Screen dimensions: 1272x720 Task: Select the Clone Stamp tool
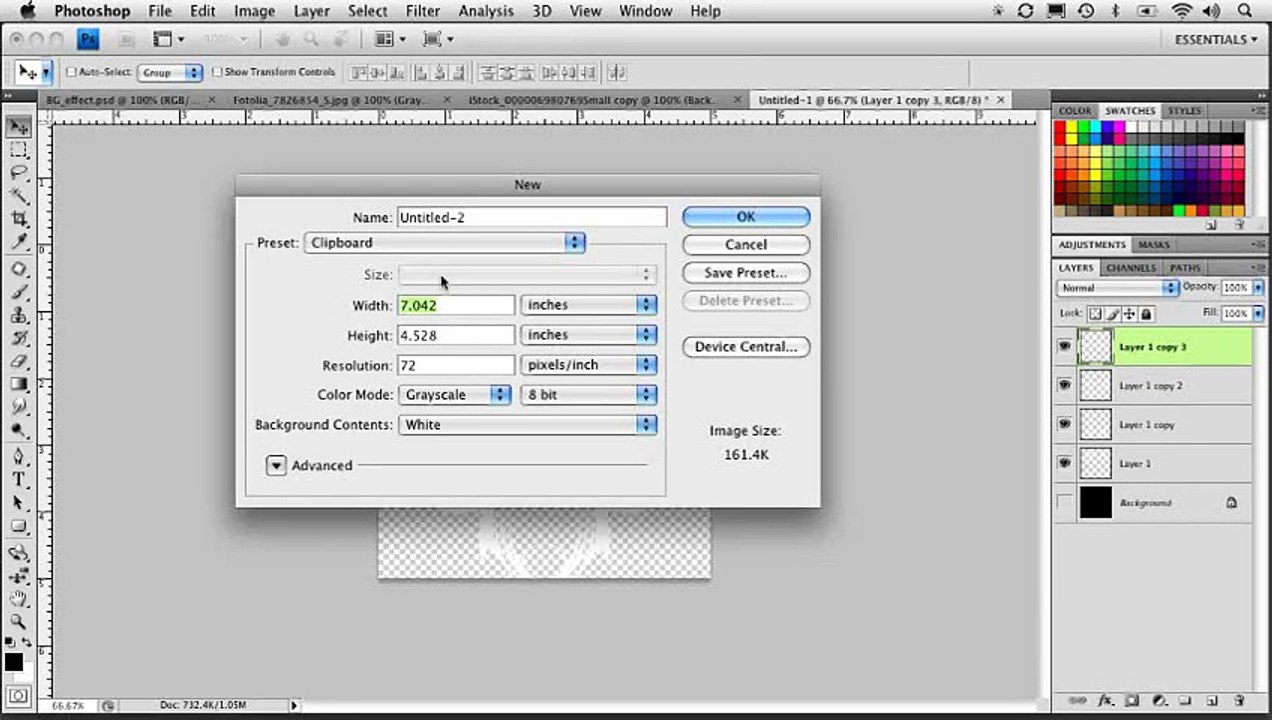point(19,315)
